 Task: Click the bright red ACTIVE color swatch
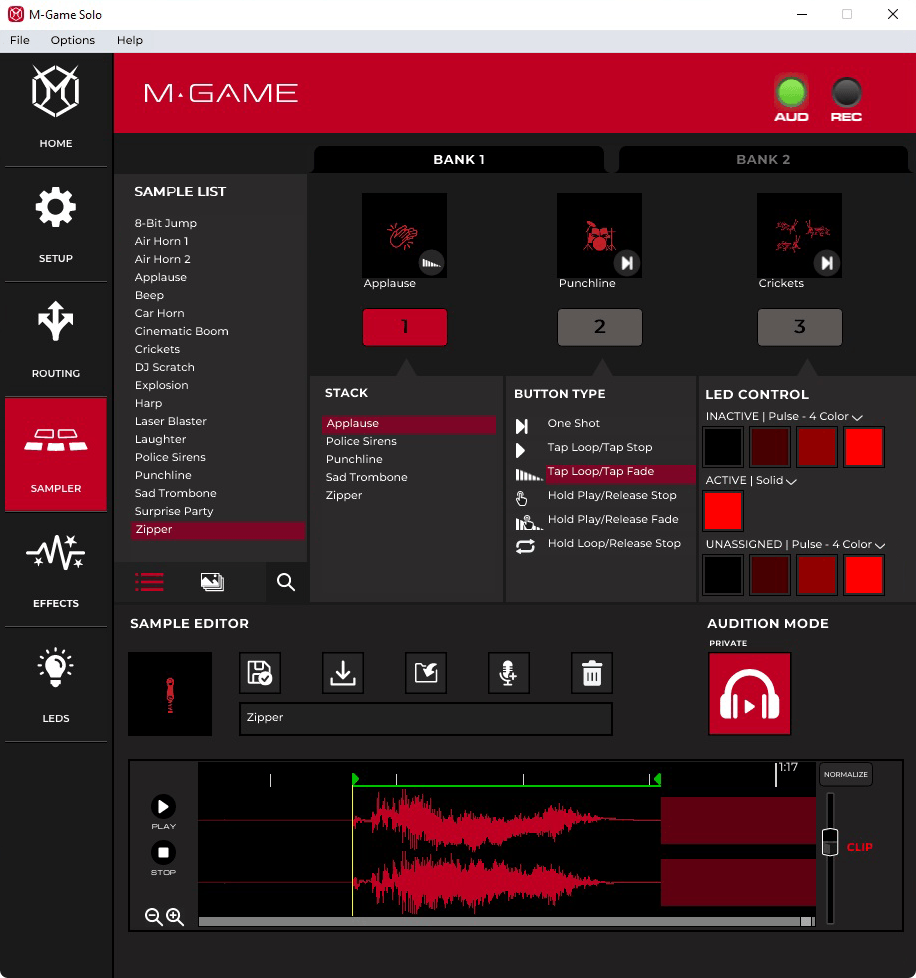click(x=723, y=510)
